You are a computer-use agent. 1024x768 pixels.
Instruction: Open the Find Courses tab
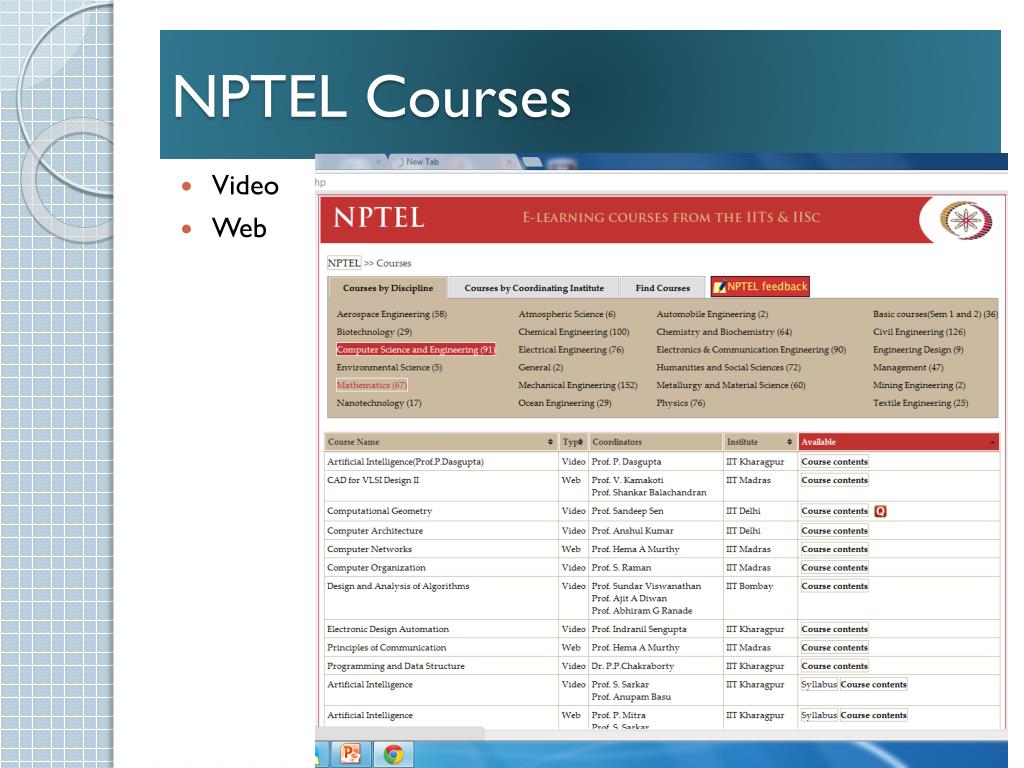coord(662,288)
